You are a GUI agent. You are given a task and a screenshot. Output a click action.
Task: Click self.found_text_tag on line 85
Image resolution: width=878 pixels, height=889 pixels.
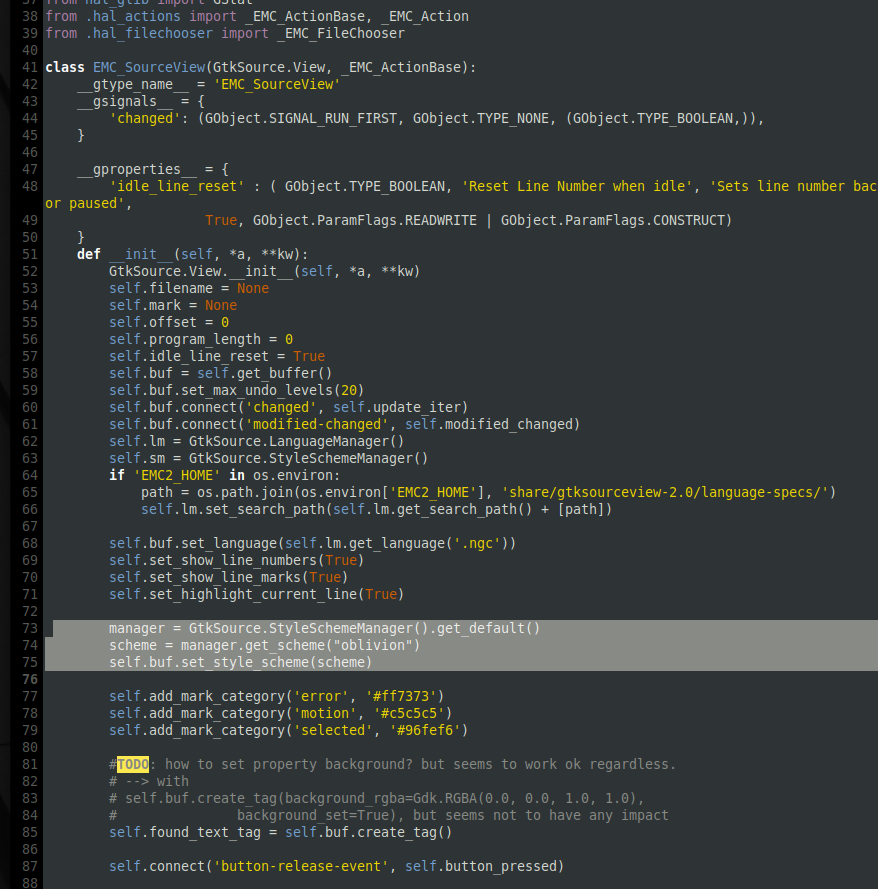pyautogui.click(x=185, y=833)
